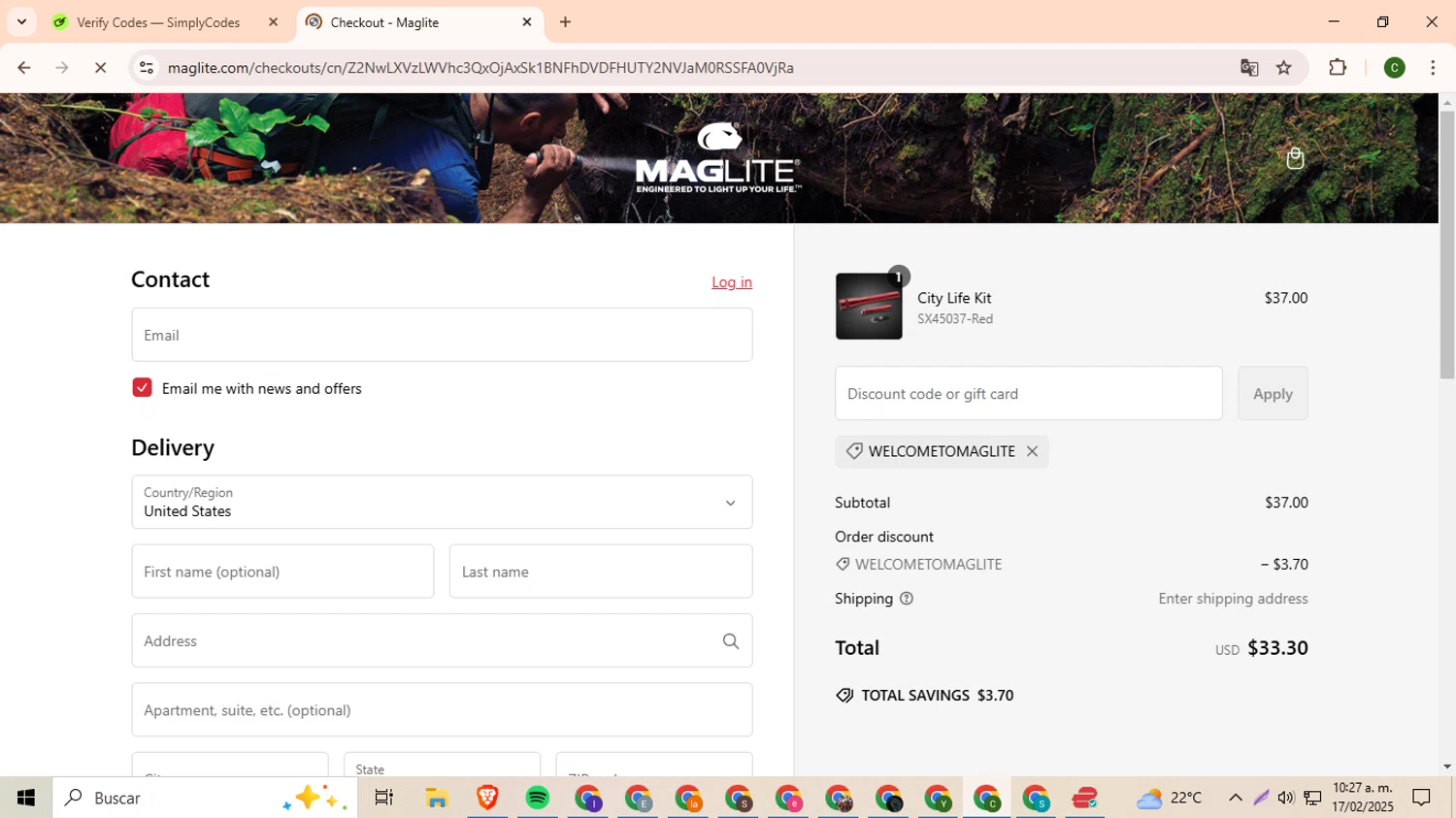Open a new browser tab
The width and height of the screenshot is (1456, 818).
(566, 22)
